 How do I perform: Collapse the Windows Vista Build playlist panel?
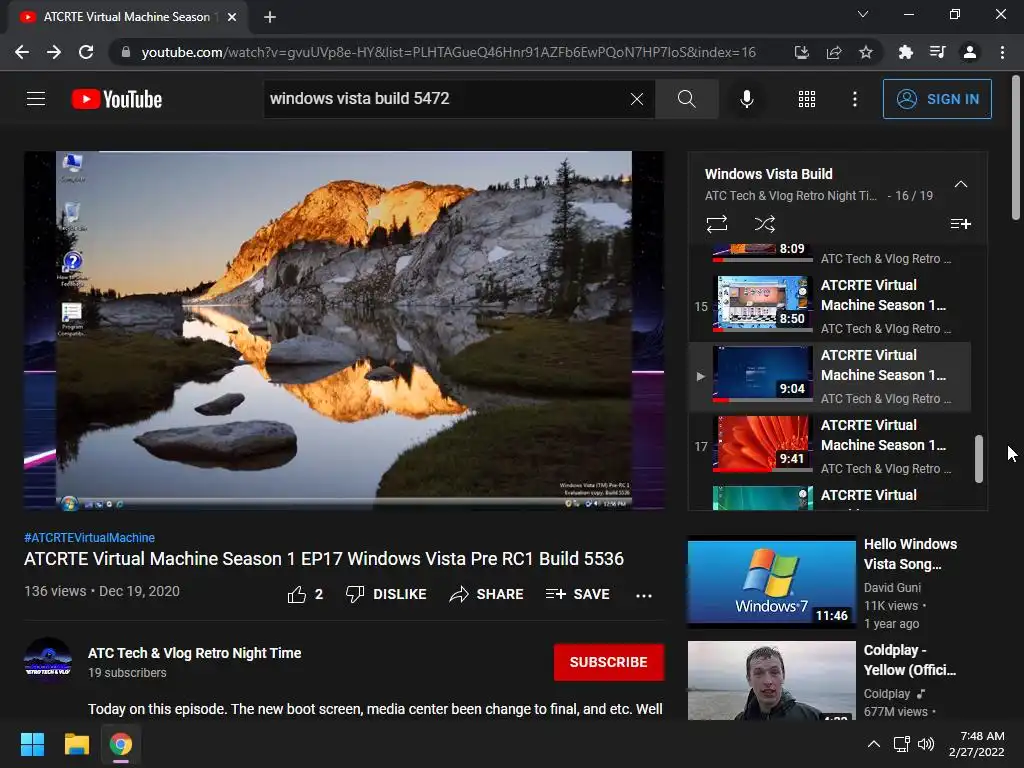pyautogui.click(x=961, y=184)
